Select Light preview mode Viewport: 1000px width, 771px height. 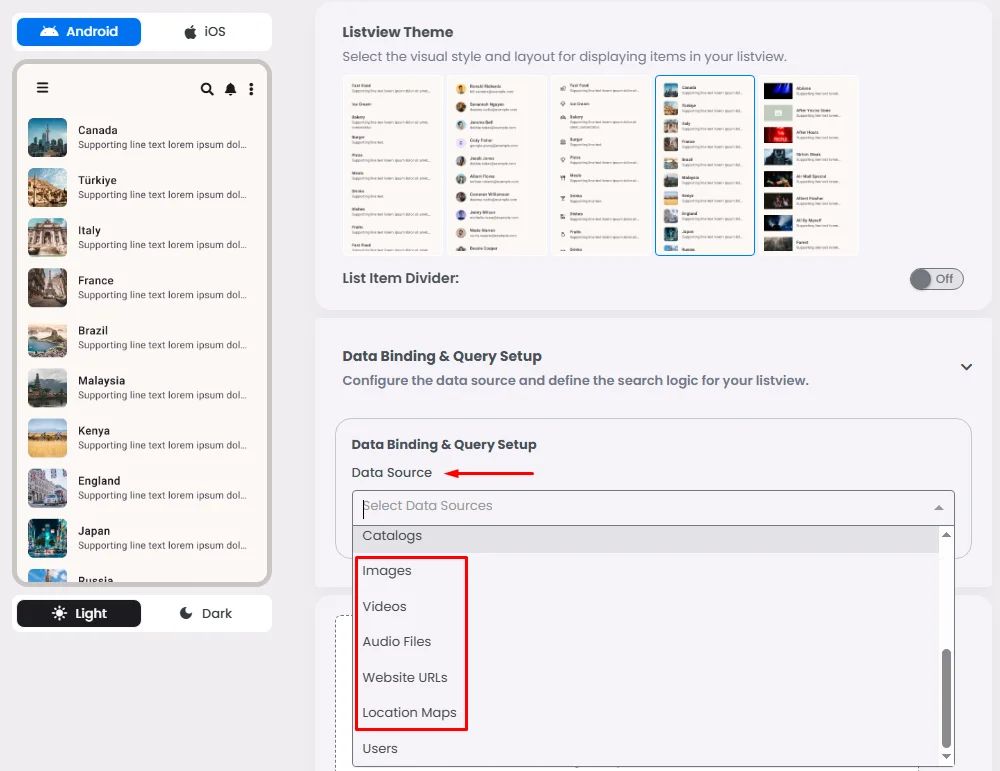coord(79,613)
